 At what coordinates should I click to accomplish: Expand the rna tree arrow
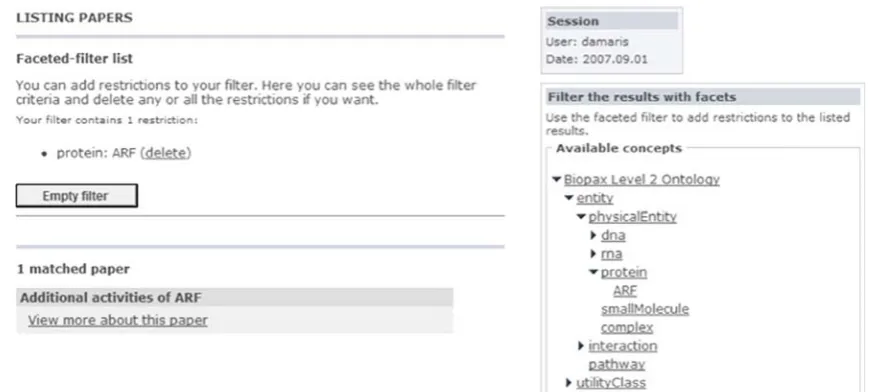594,253
